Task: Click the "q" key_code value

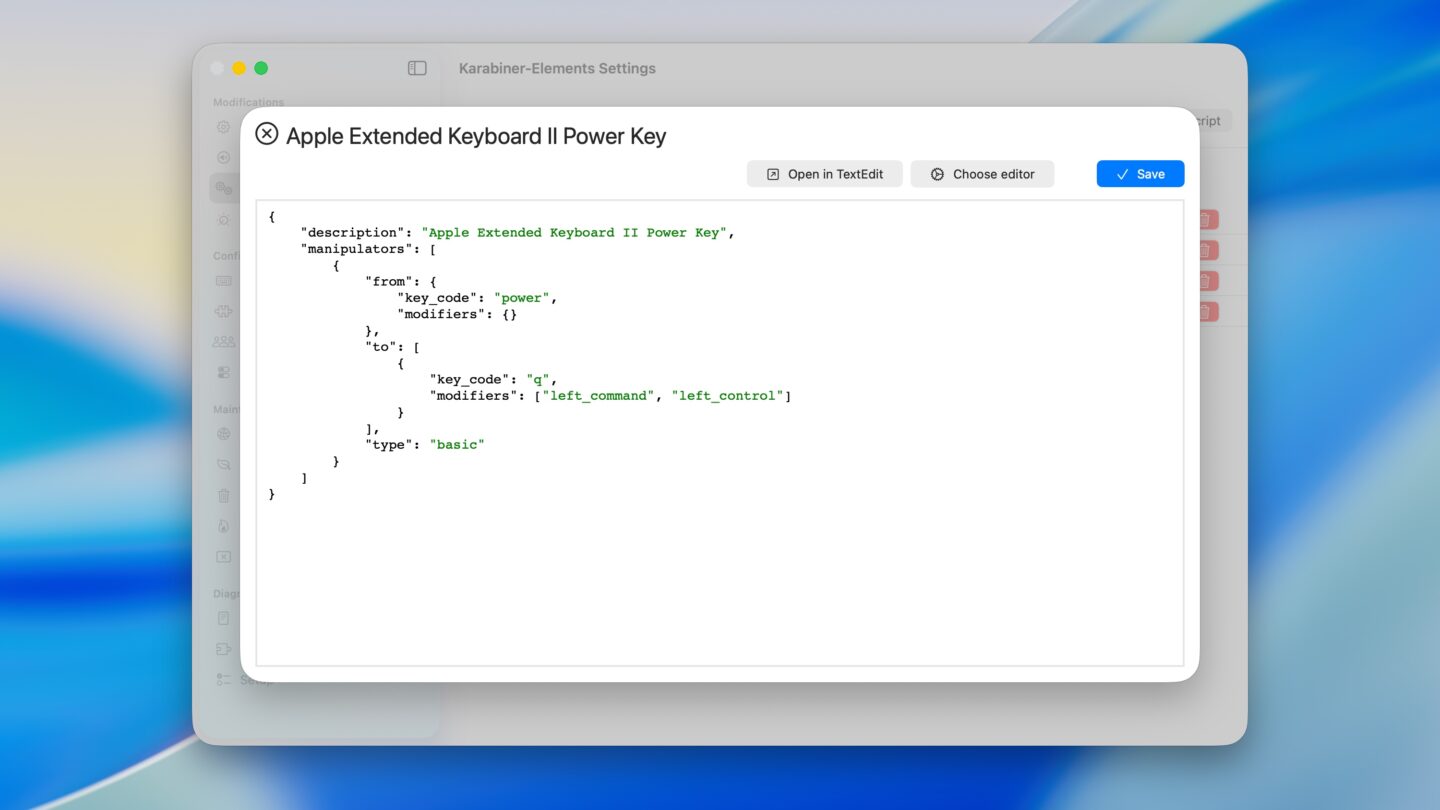Action: 537,380
